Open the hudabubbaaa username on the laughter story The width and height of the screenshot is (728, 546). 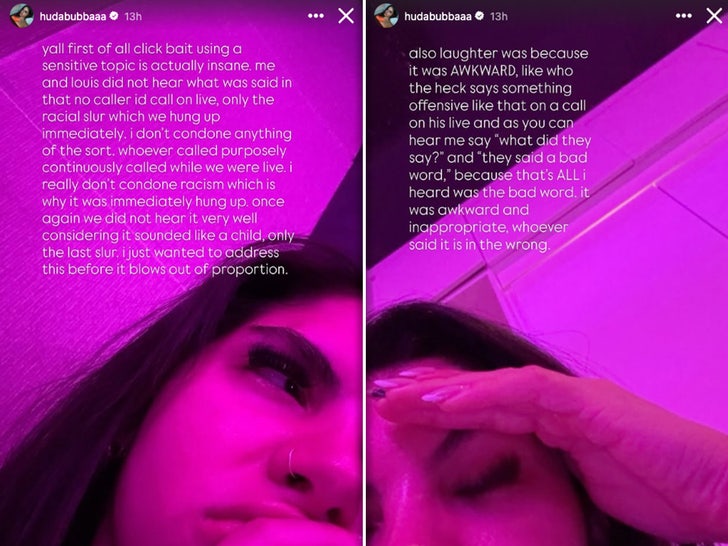click(x=438, y=17)
